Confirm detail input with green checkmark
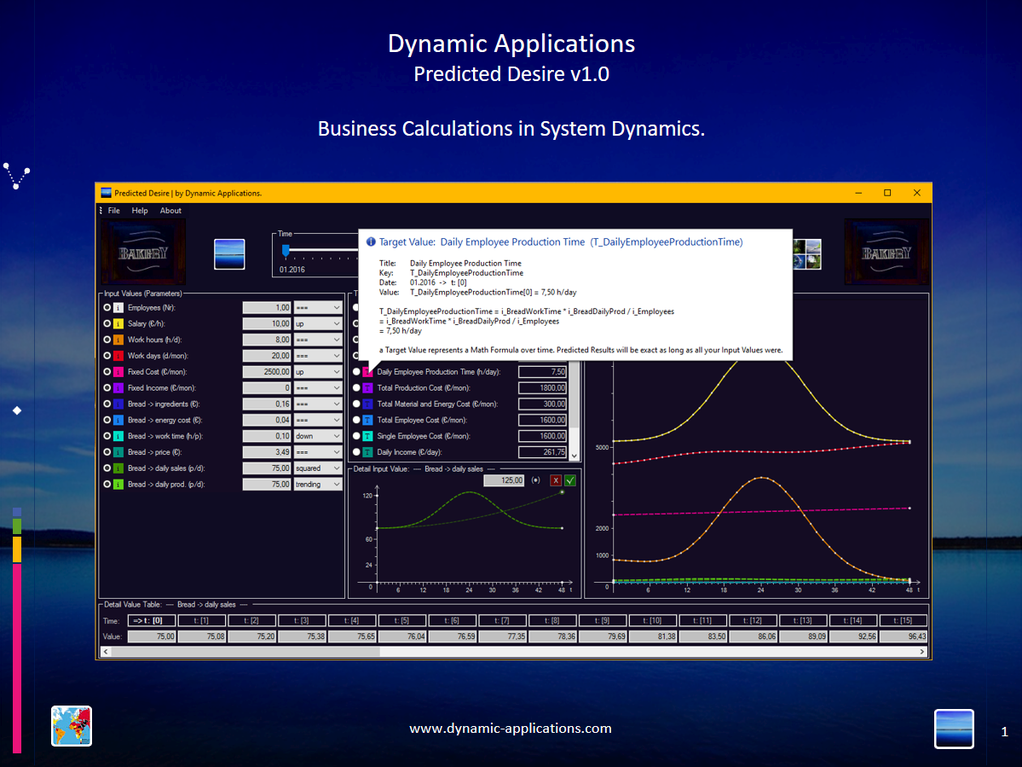 (570, 481)
